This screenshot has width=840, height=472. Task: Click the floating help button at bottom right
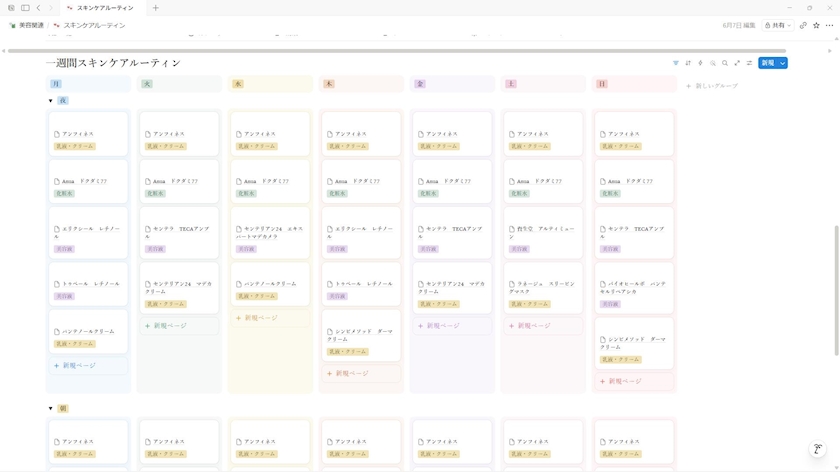tap(818, 449)
